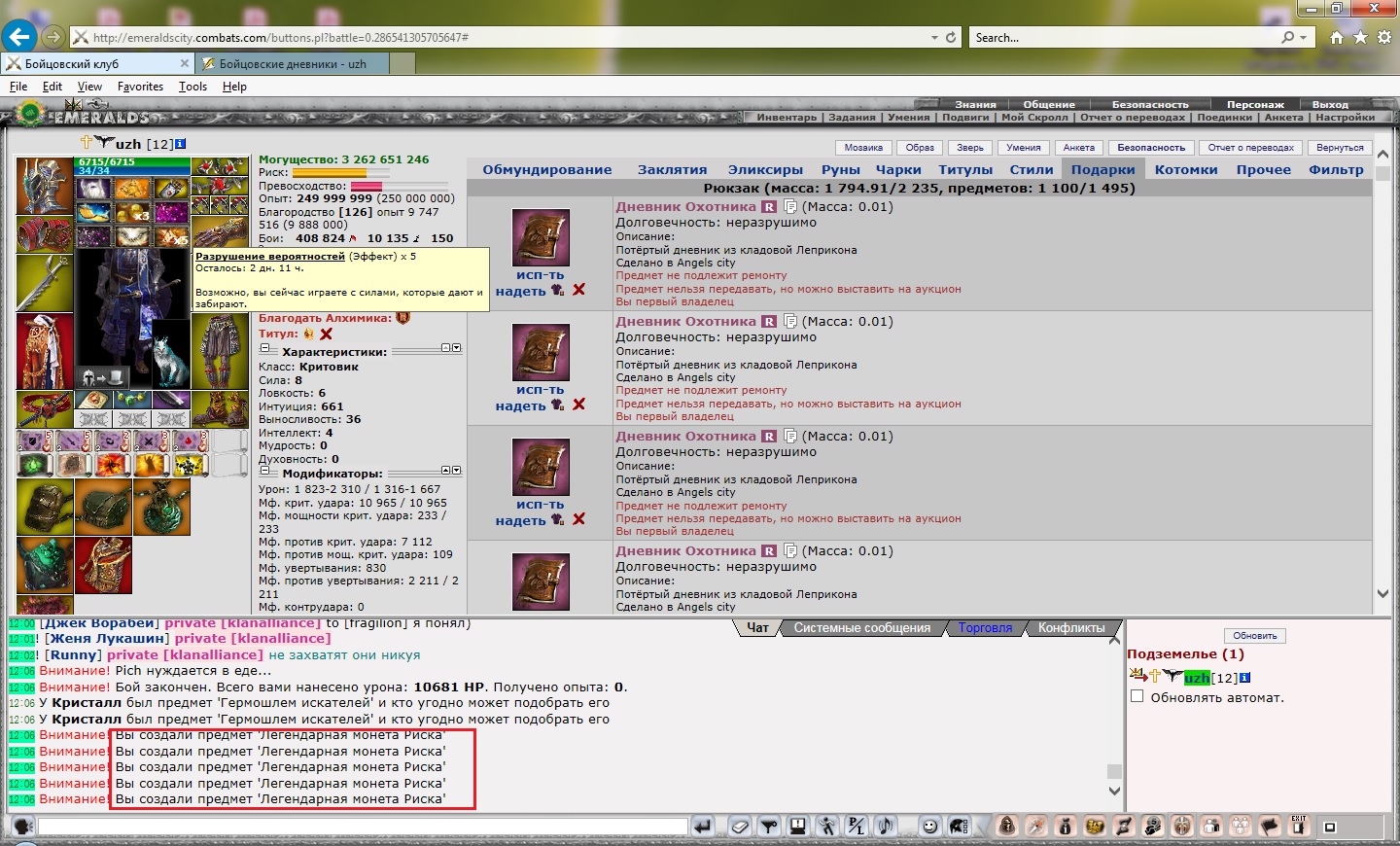This screenshot has width=1400, height=846.
Task: Click the hooded figure icon in bottom toolbar
Action: click(1007, 827)
